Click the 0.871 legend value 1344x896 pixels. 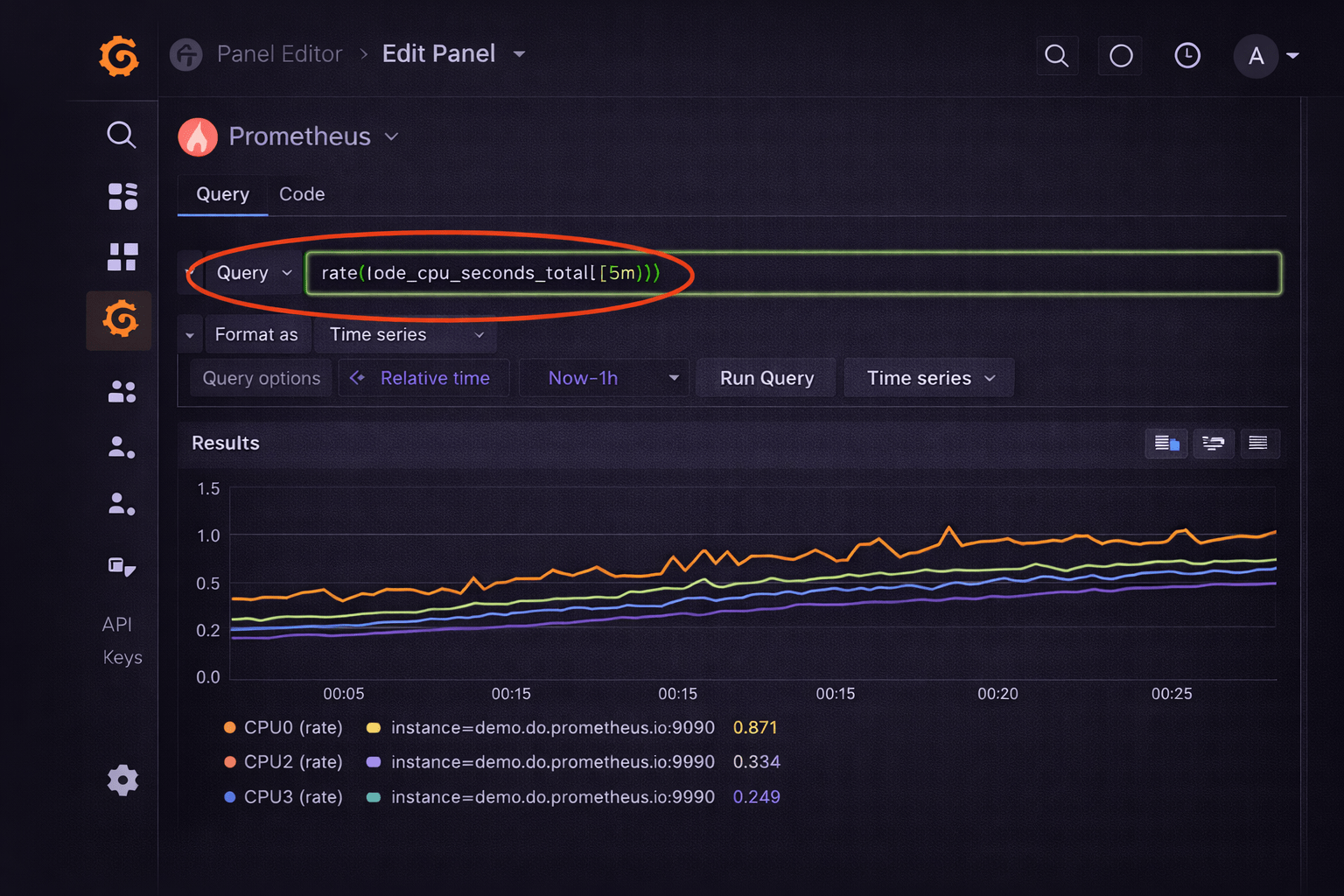click(x=755, y=727)
